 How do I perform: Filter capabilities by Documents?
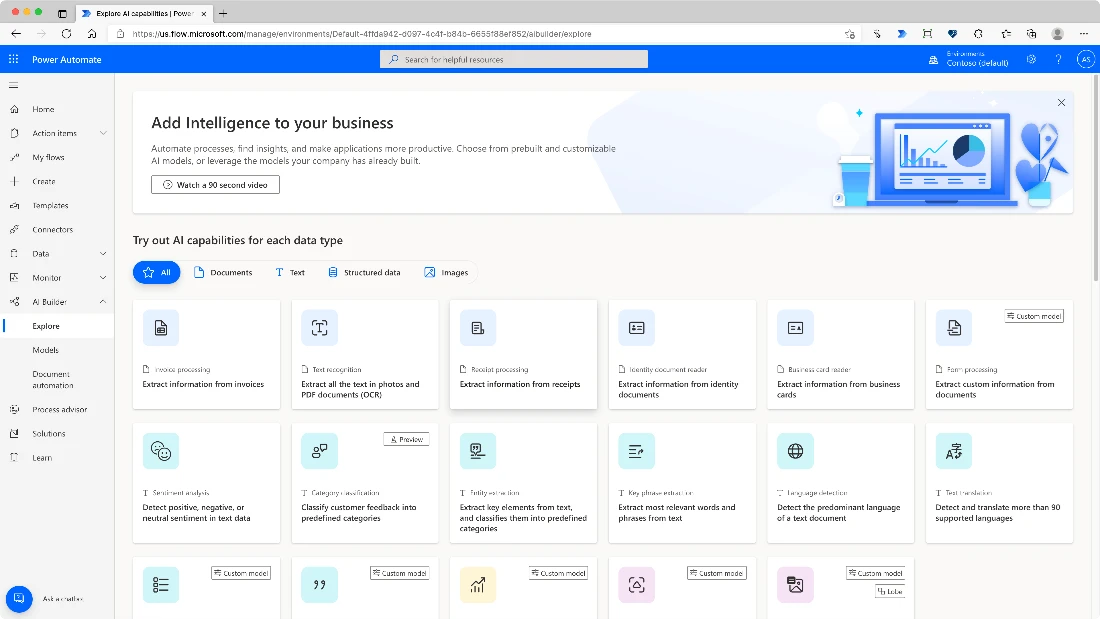pyautogui.click(x=223, y=272)
